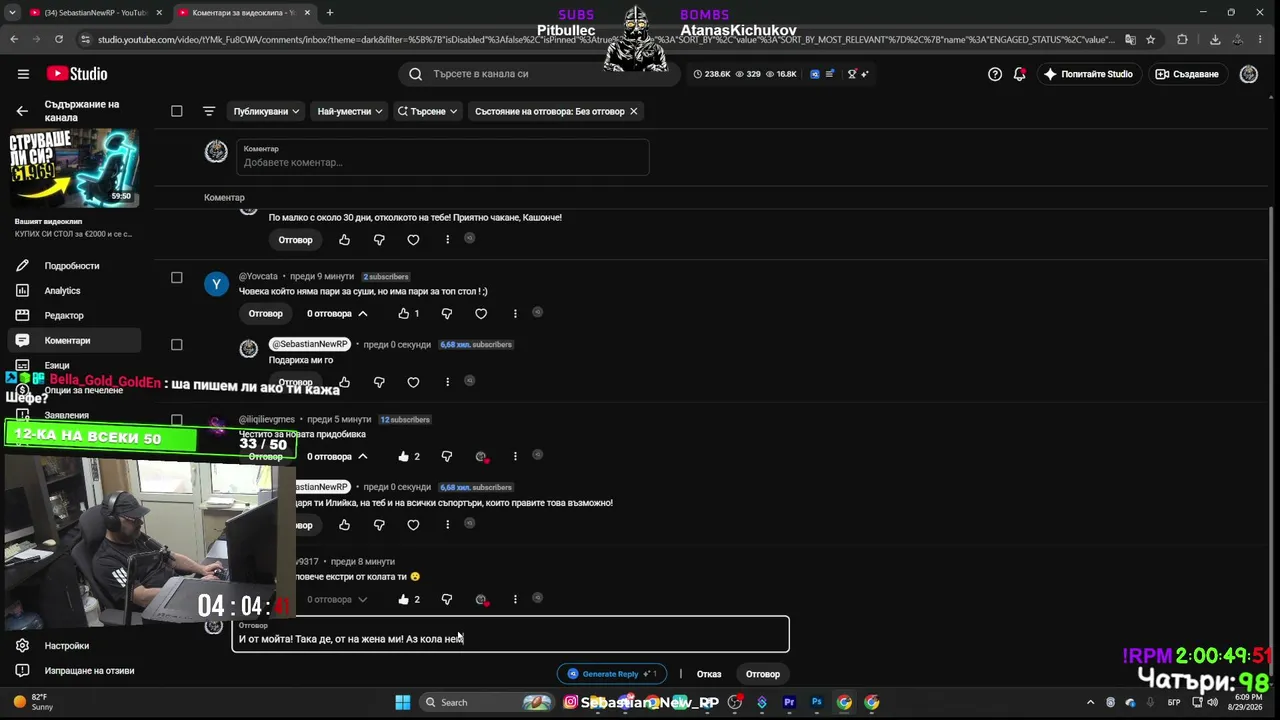1280x720 pixels.
Task: Click the 'Създаване' create button
Action: click(1187, 74)
